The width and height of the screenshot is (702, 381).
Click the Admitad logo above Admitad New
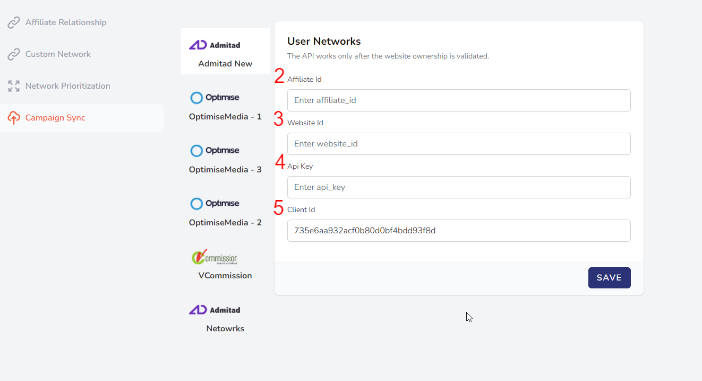click(x=215, y=45)
